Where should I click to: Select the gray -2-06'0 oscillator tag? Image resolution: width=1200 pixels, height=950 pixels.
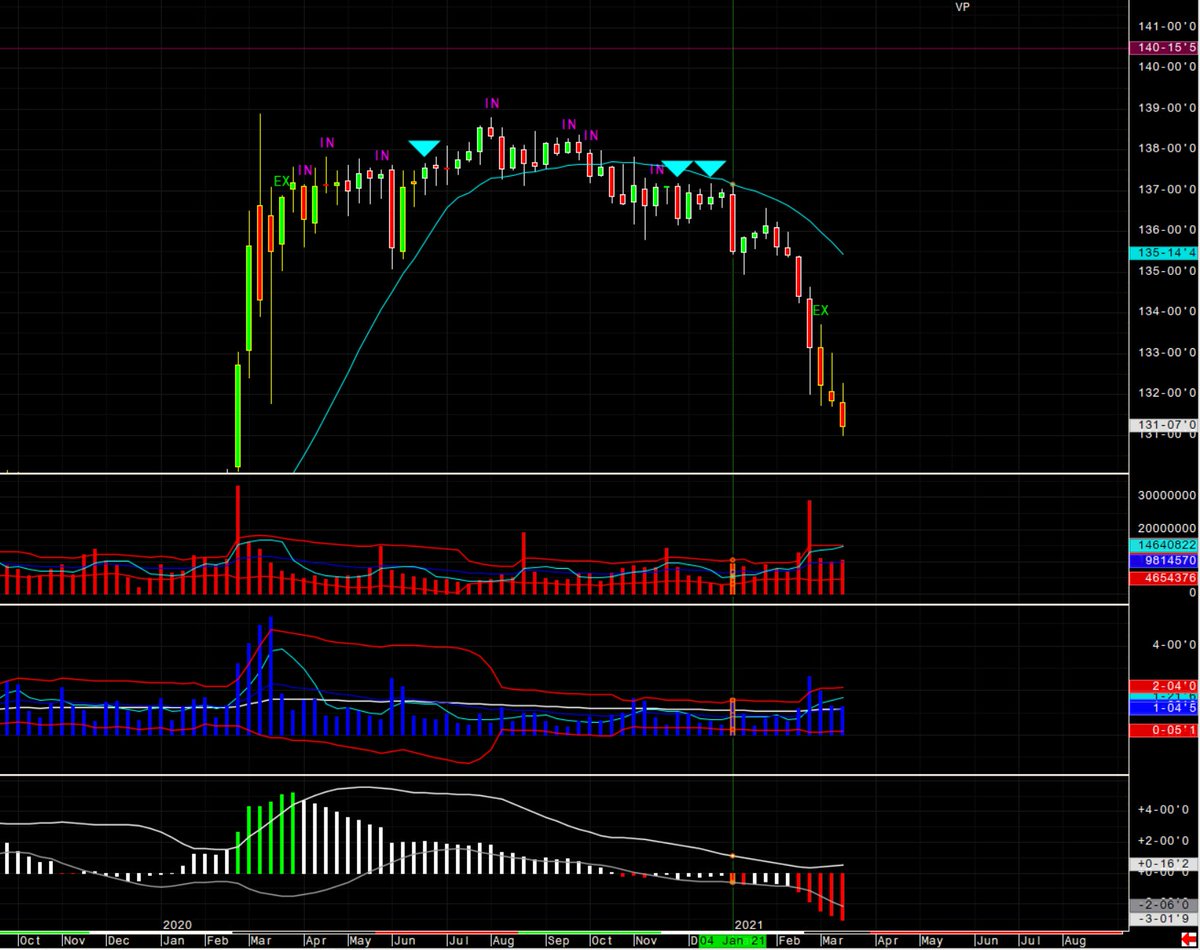pos(1163,903)
